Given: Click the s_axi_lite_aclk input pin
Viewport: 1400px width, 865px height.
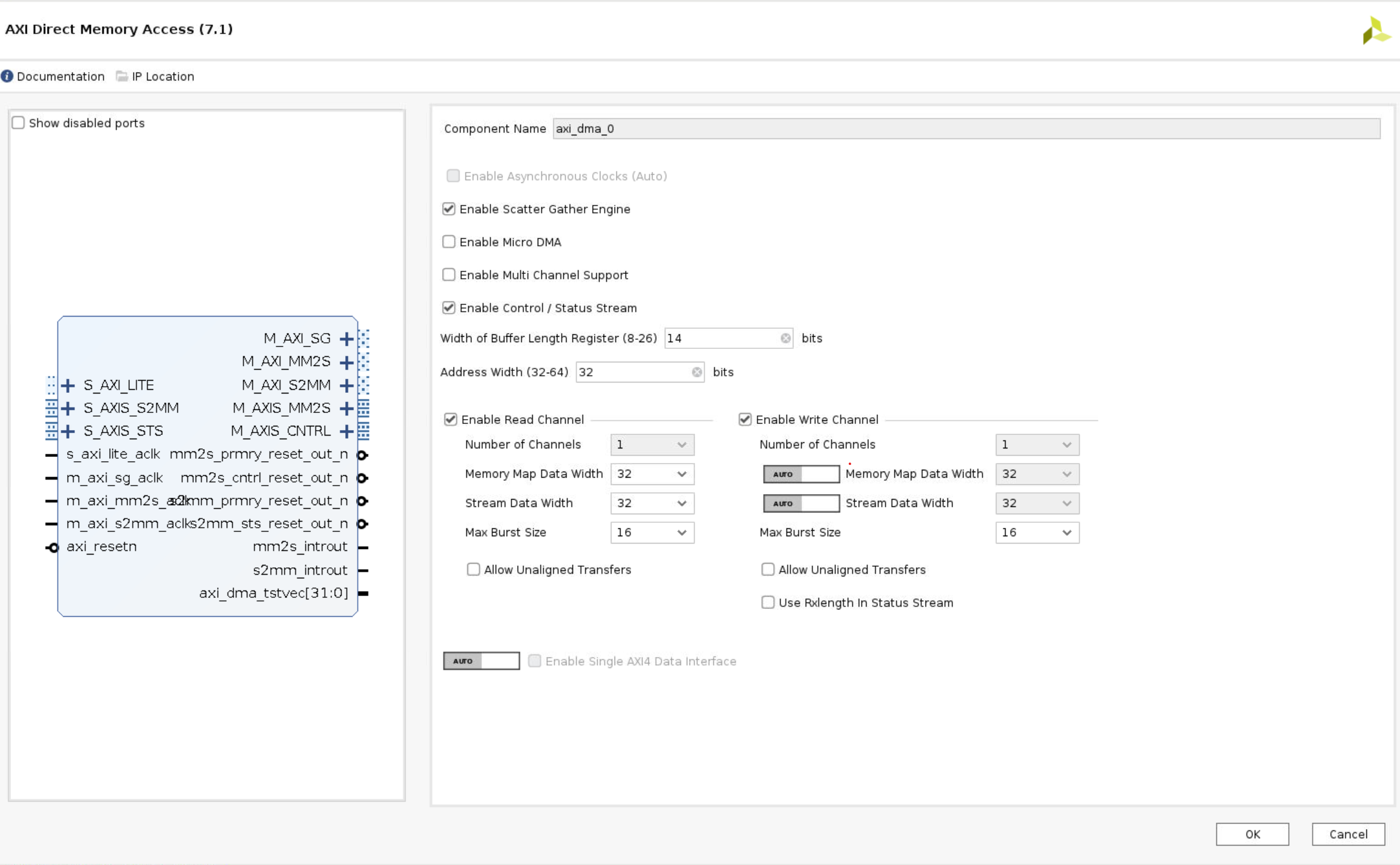Looking at the screenshot, I should point(51,455).
